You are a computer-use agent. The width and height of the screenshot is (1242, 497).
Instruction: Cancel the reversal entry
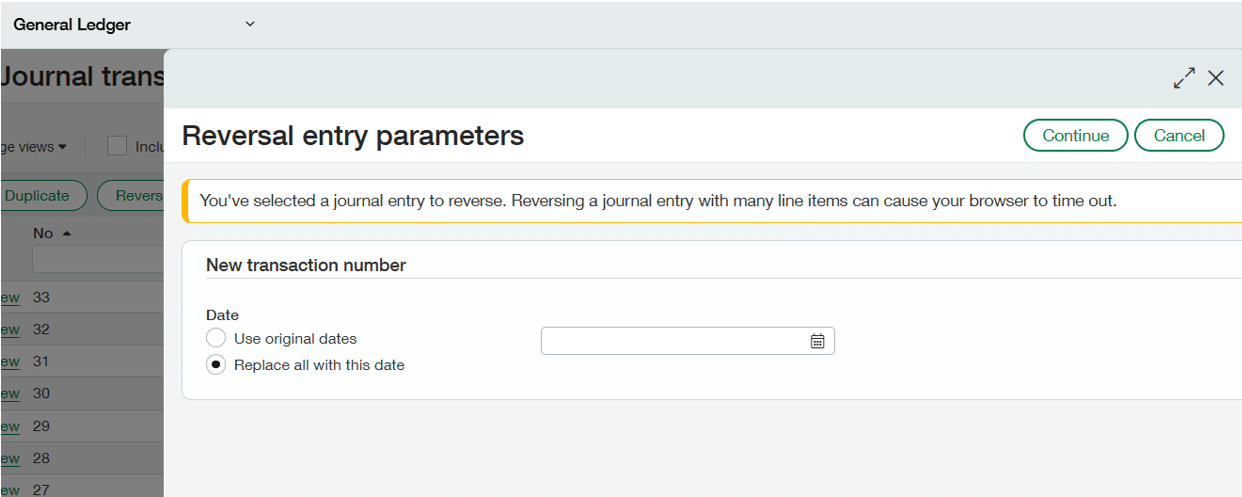1179,136
